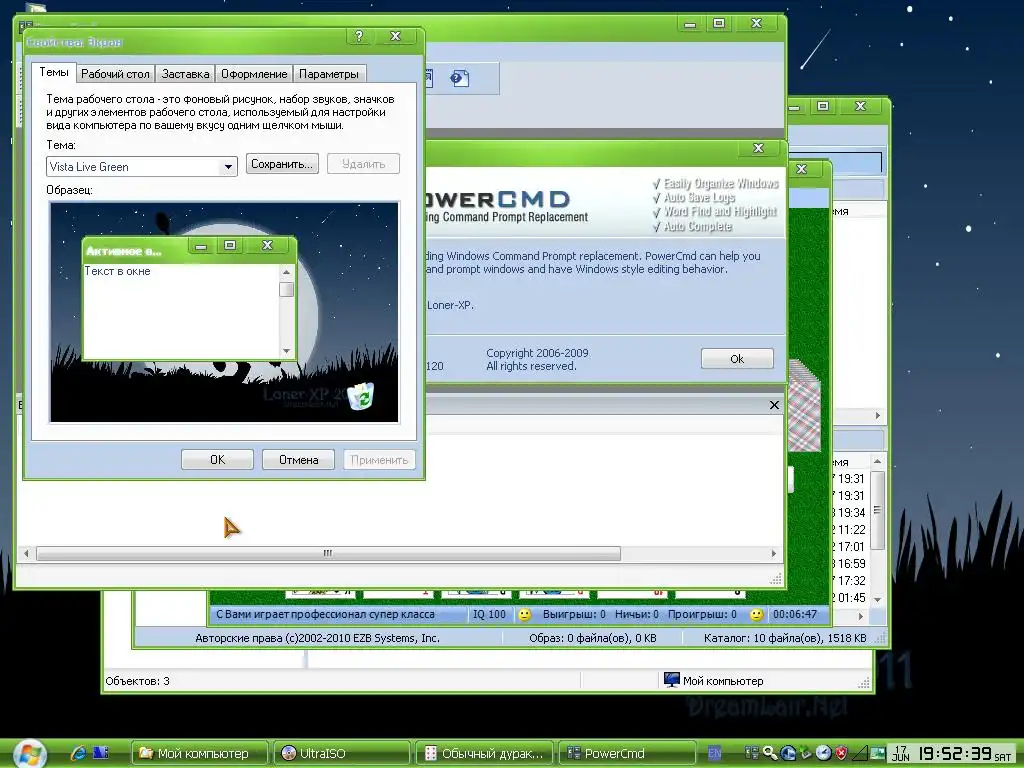Click the Мой компьютер icon in Explorer status bar
Screen dimensions: 1024x768
coord(671,680)
